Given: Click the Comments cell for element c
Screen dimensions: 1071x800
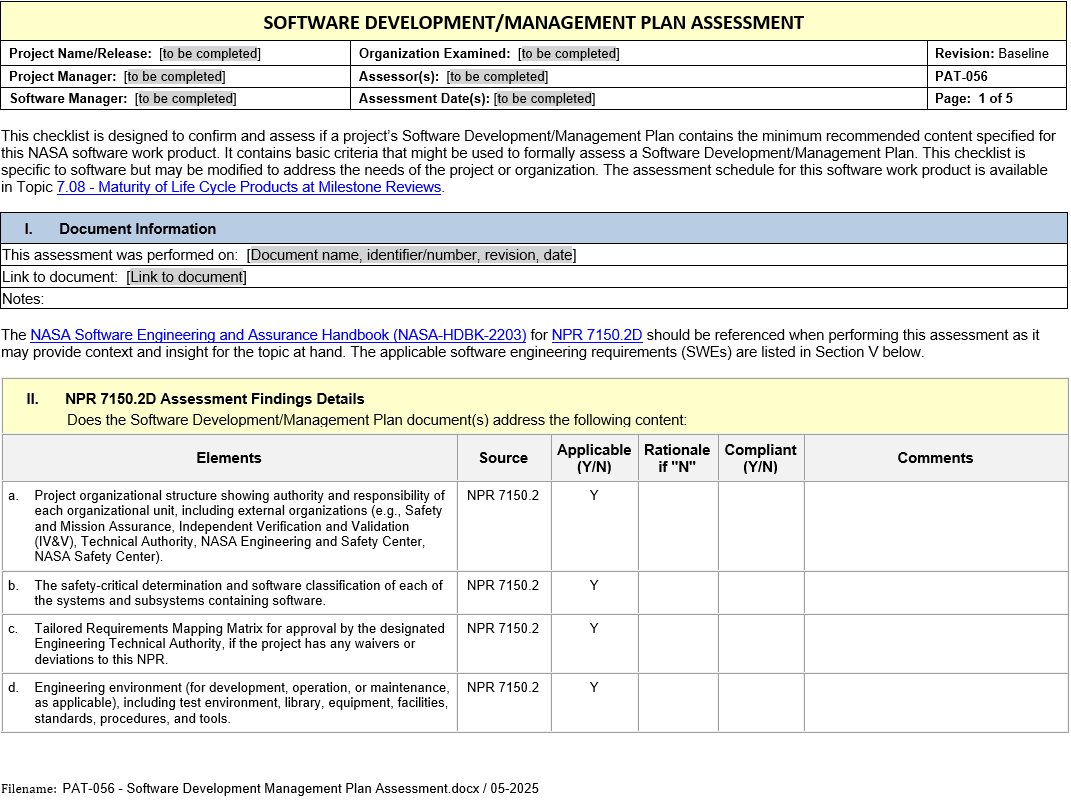Looking at the screenshot, I should tap(935, 643).
